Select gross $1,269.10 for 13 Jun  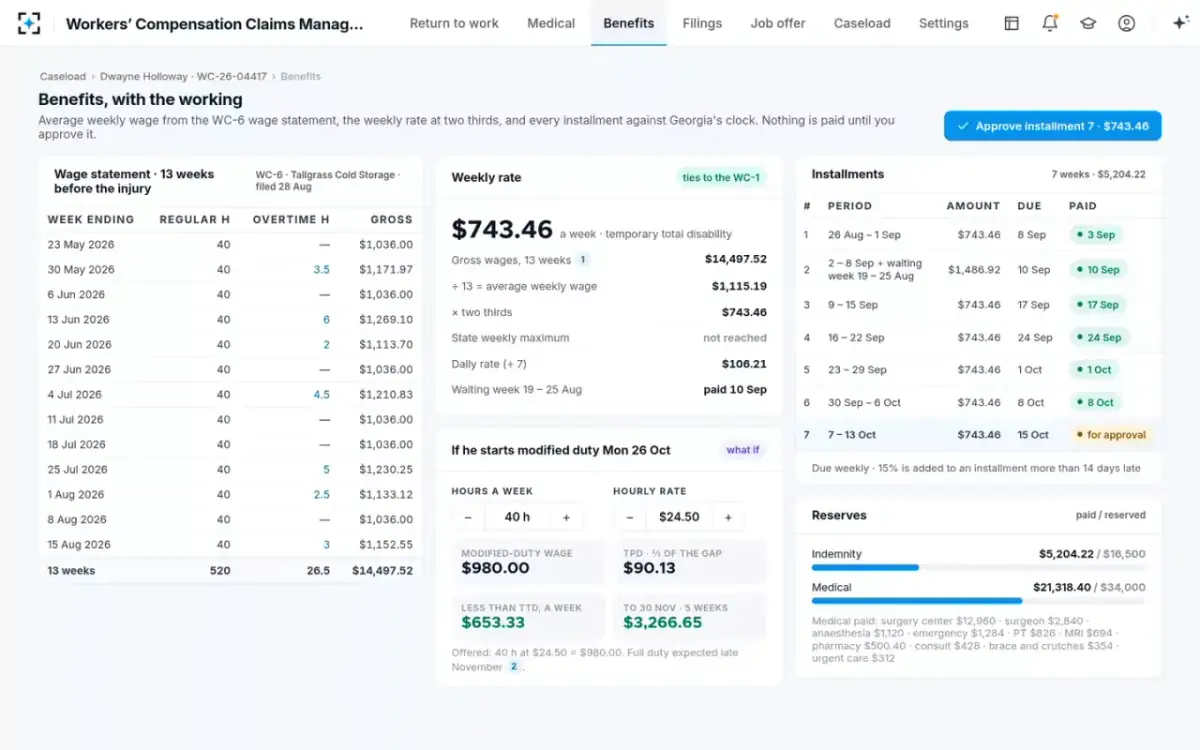pos(386,320)
